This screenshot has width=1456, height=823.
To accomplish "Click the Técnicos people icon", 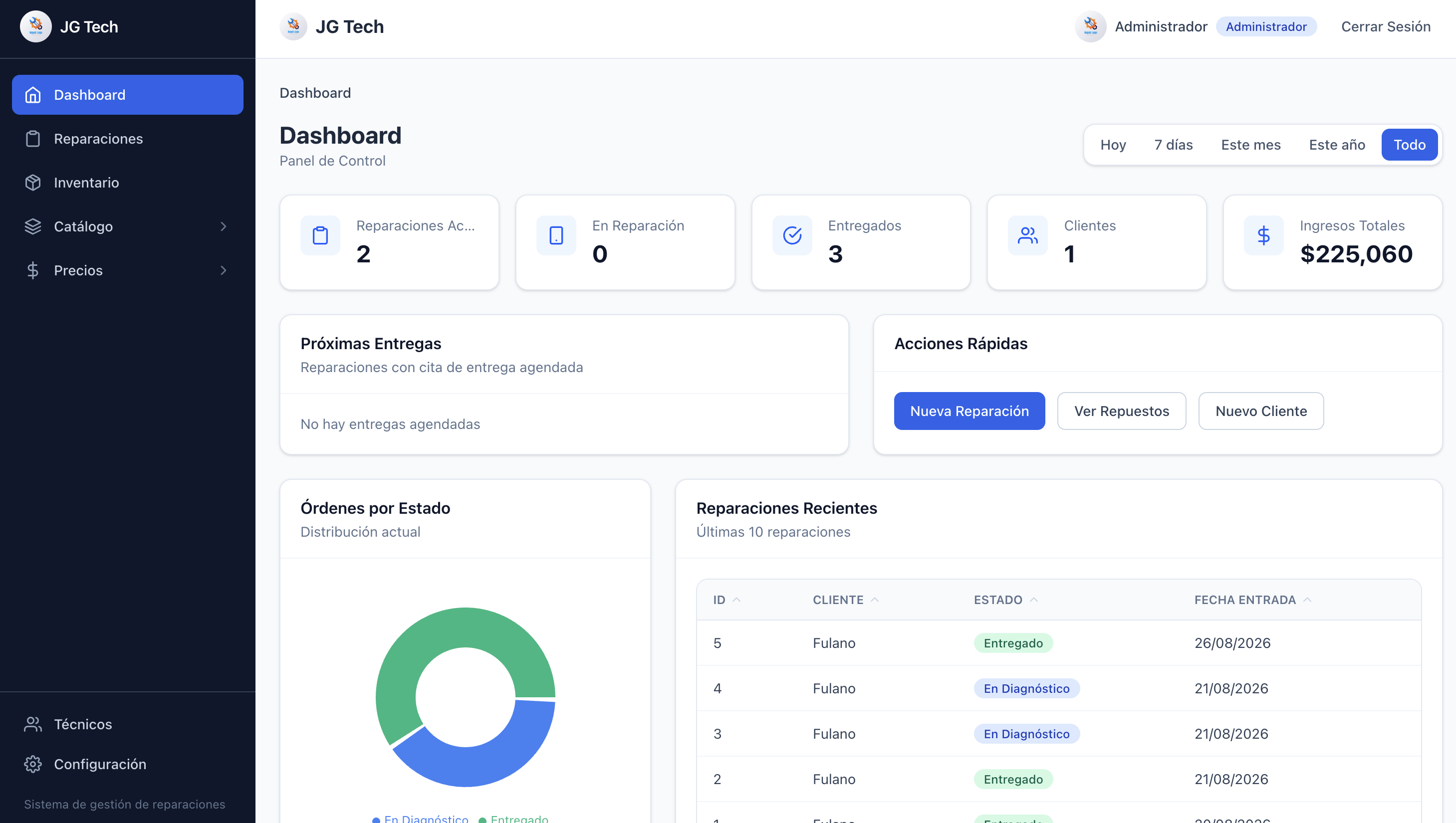I will 33,724.
